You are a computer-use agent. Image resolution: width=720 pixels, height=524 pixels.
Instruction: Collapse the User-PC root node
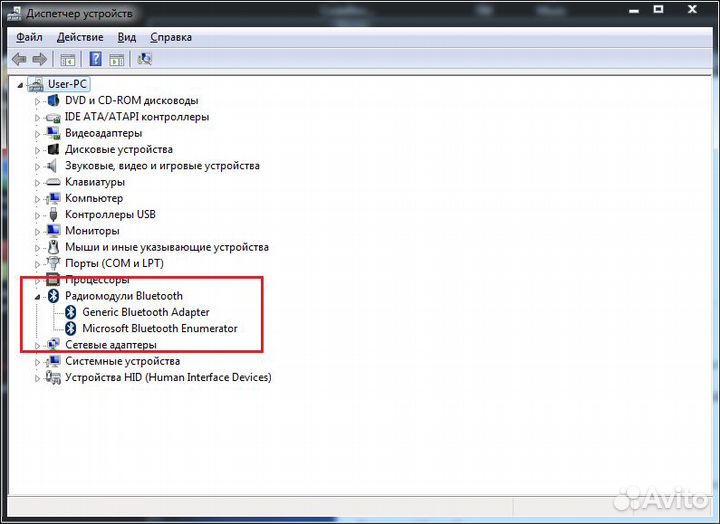point(21,85)
